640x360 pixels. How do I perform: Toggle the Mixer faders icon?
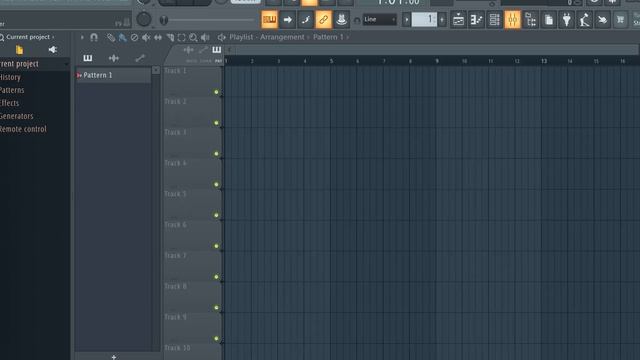[x=512, y=20]
